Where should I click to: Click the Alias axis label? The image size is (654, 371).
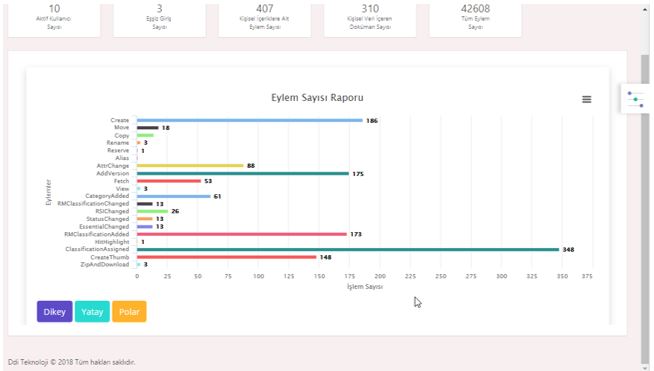coord(122,158)
